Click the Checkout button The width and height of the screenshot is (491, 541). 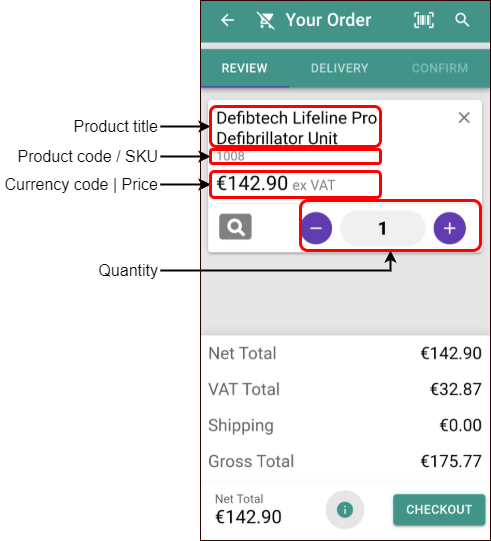point(439,510)
